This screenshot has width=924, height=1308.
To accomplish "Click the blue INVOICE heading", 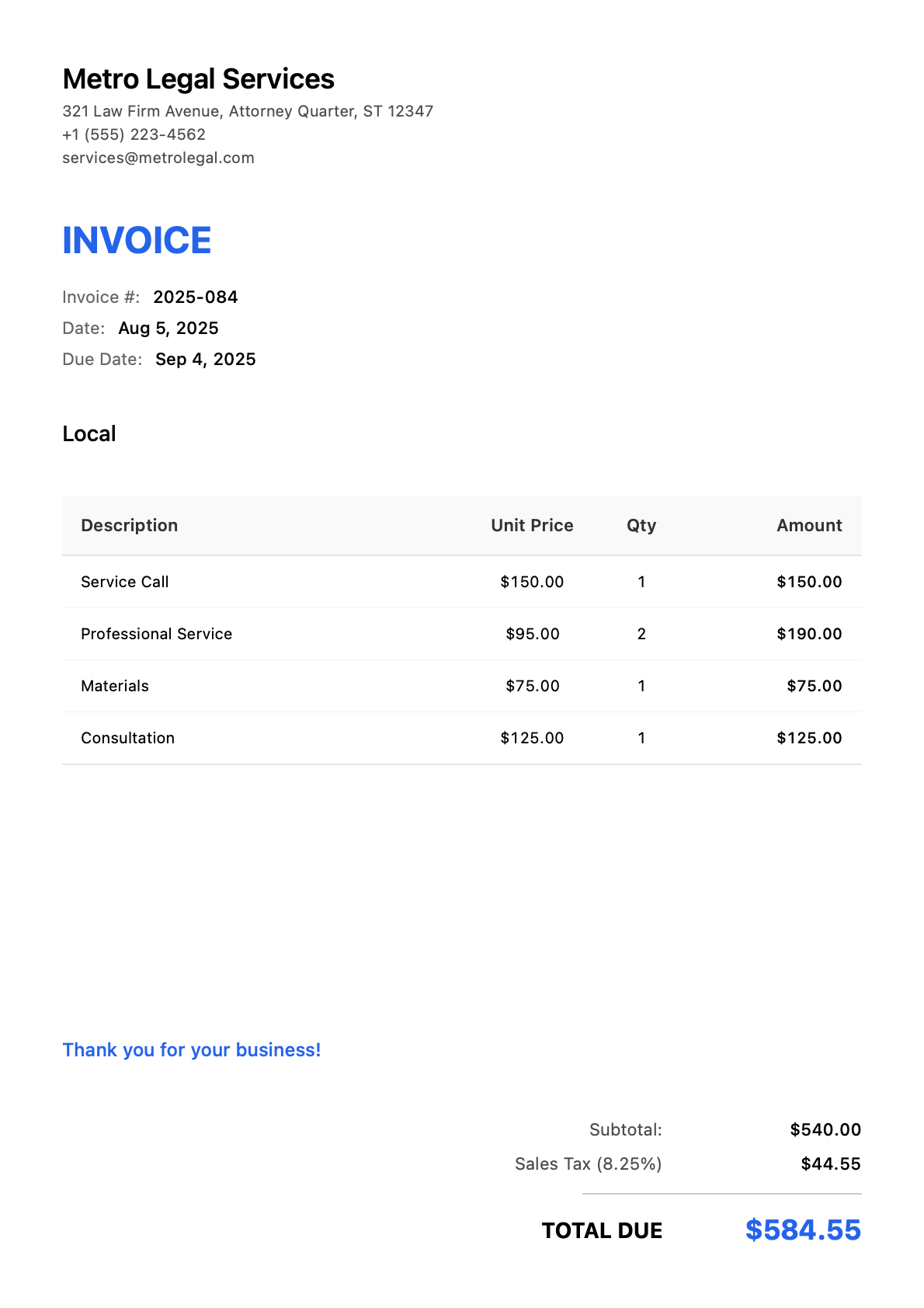I will (x=137, y=240).
